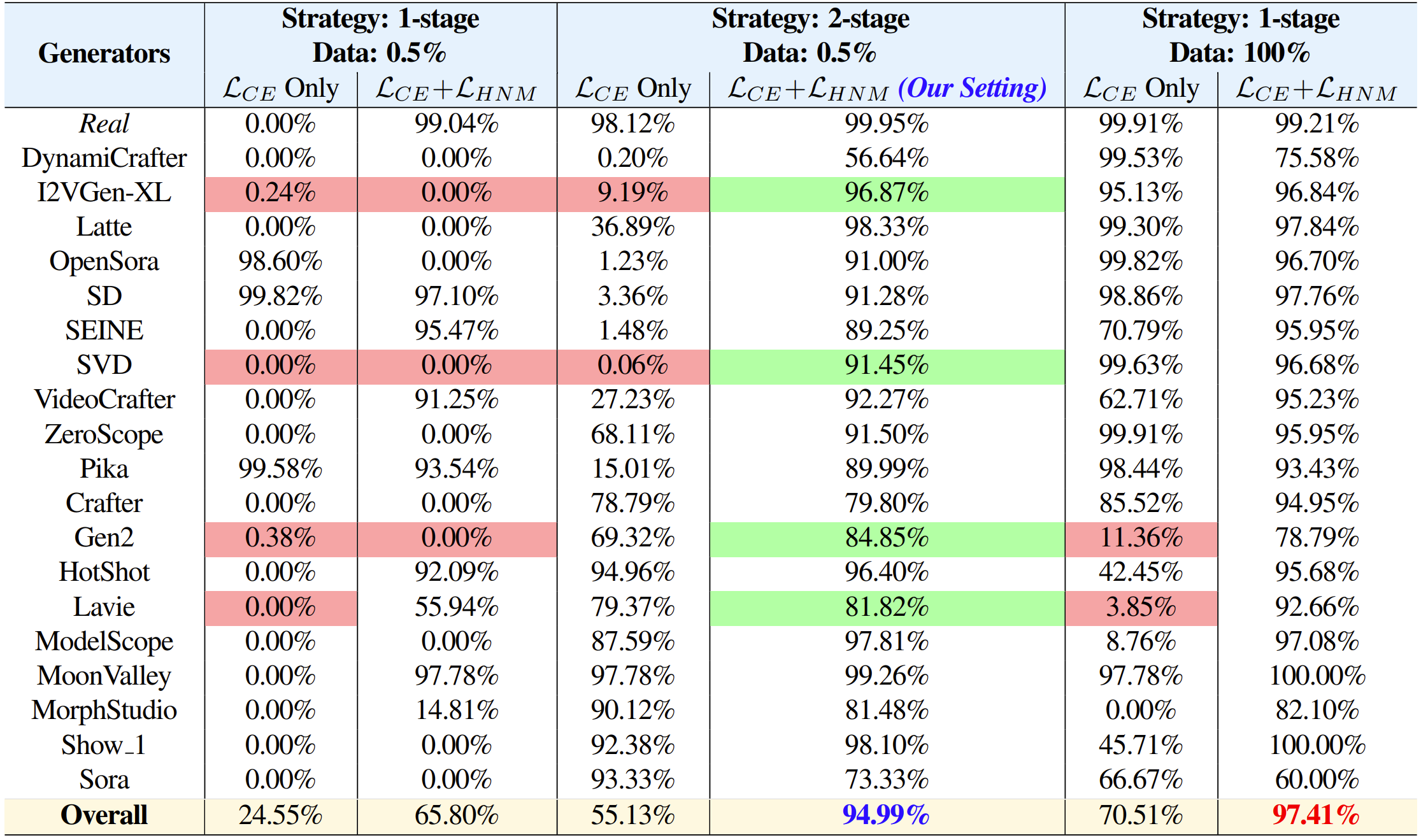This screenshot has height=840, width=1421.
Task: Select the green 84.85% Gen2 cell
Action: coord(886,538)
